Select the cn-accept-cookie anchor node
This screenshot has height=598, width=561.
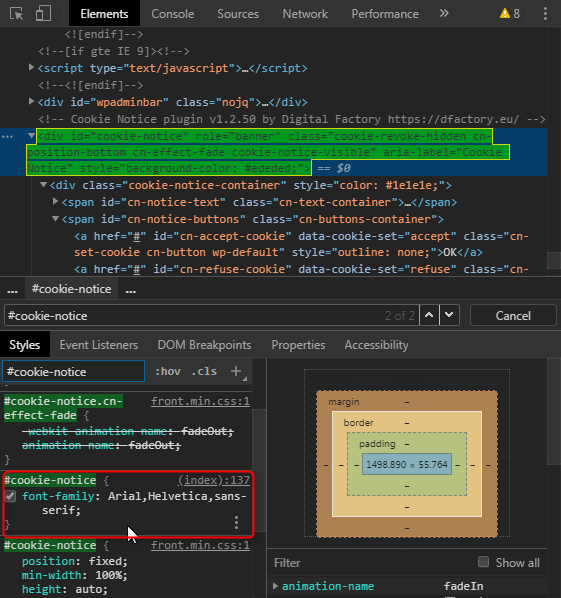pyautogui.click(x=301, y=244)
